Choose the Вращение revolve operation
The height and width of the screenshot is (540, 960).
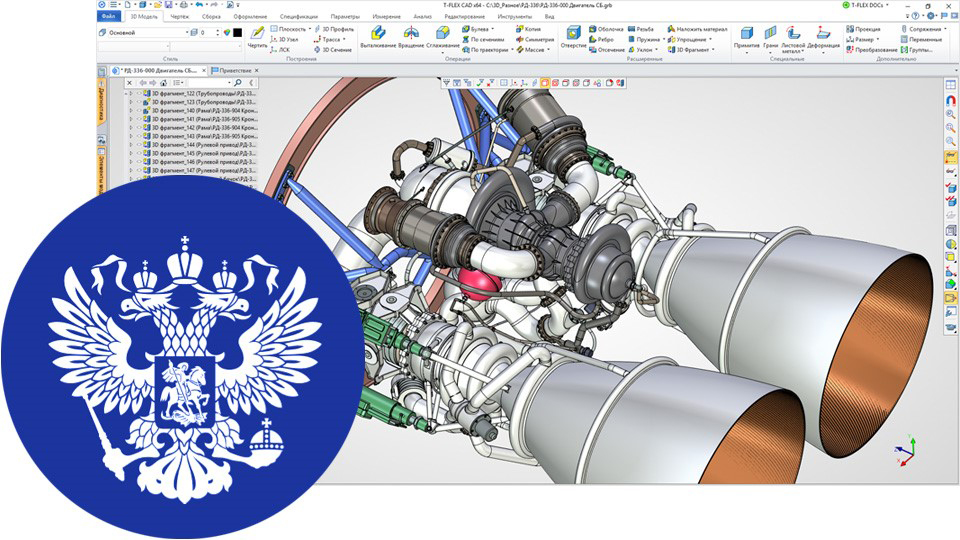(410, 37)
